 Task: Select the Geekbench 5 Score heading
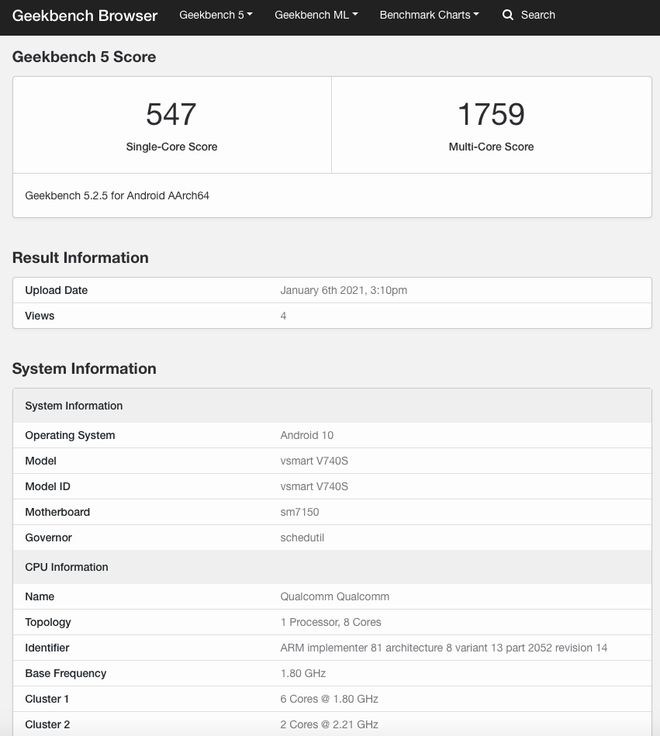(x=84, y=57)
